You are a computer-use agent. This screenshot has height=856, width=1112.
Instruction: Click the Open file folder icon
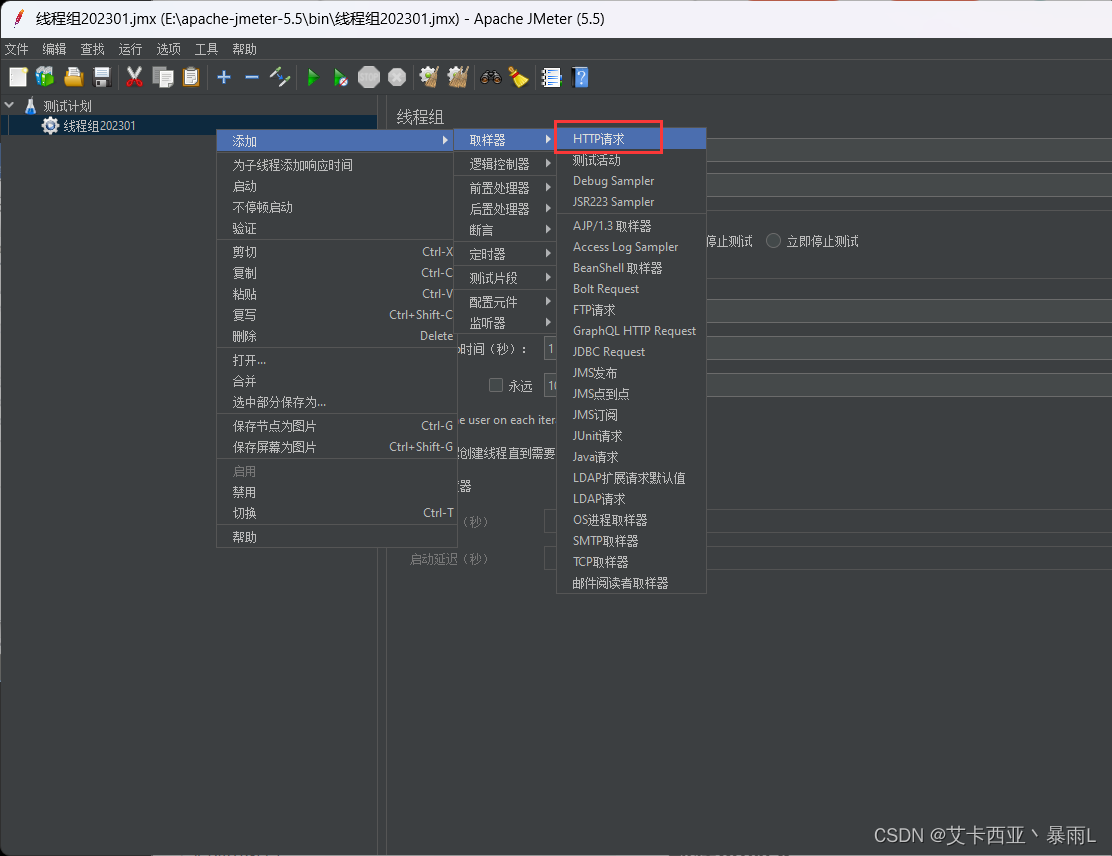[74, 77]
